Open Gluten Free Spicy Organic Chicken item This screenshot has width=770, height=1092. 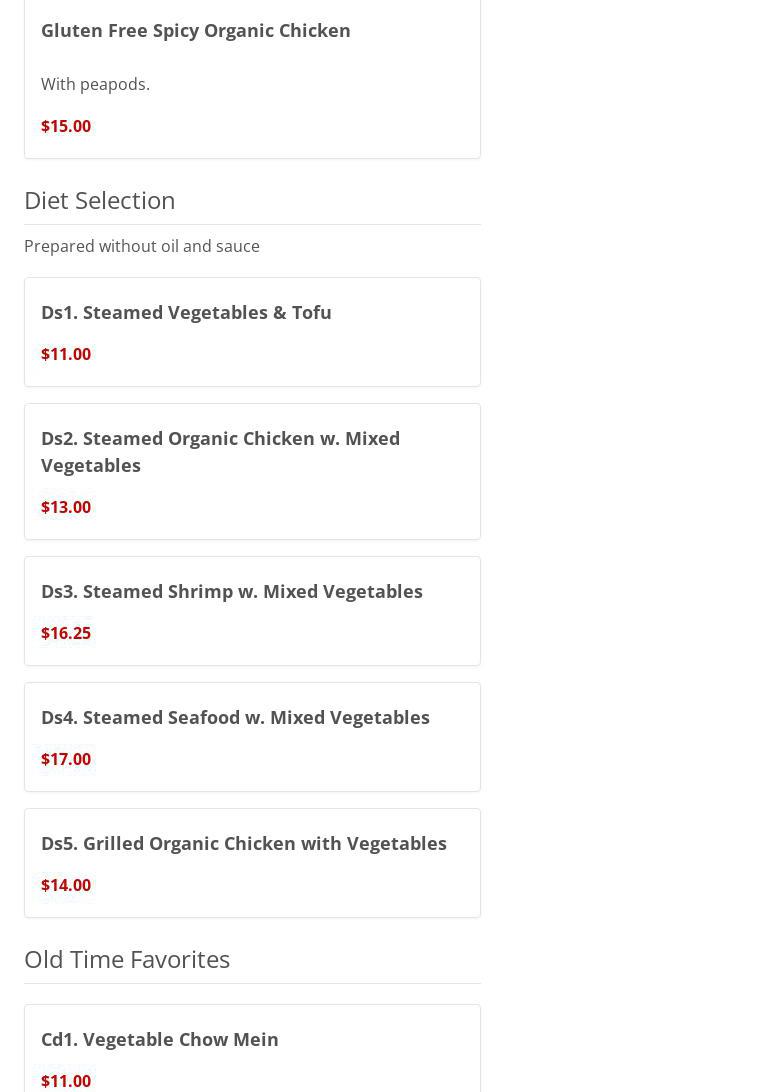tap(196, 30)
